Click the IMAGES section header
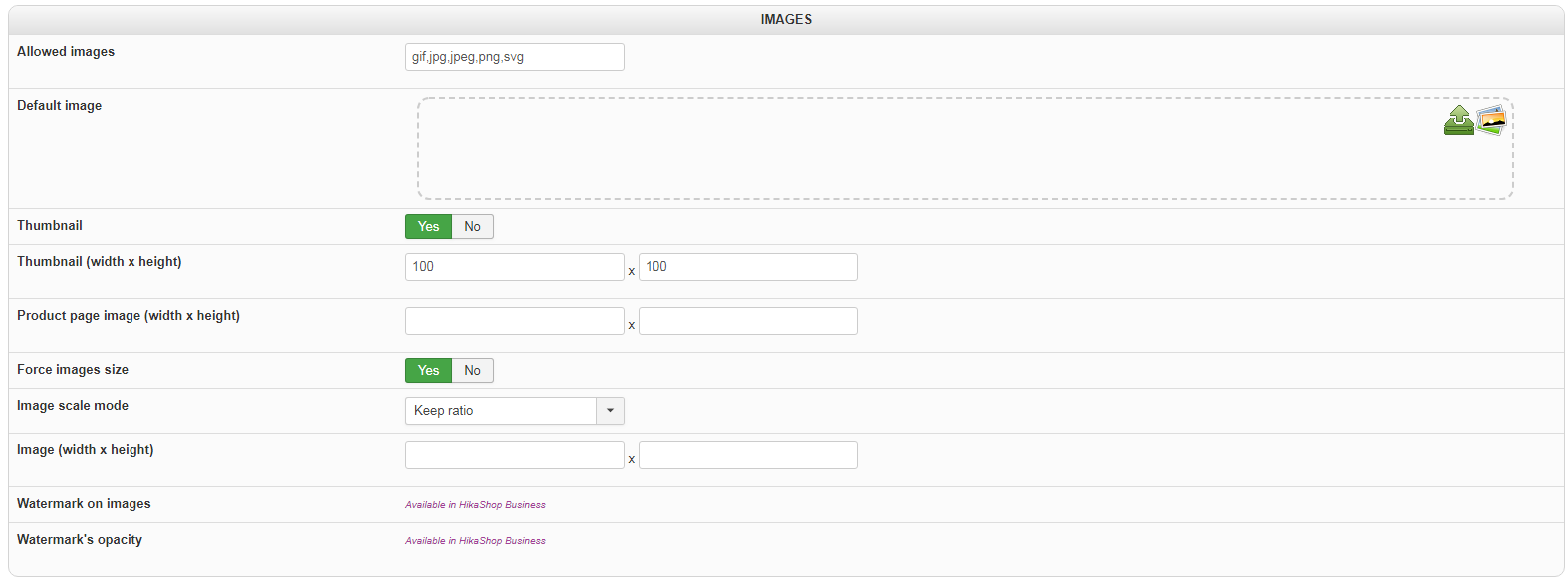Image resolution: width=1568 pixels, height=583 pixels. (x=786, y=19)
